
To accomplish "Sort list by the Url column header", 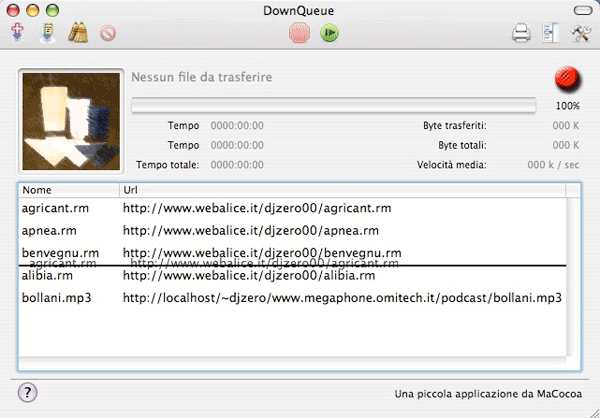I will tap(340, 189).
